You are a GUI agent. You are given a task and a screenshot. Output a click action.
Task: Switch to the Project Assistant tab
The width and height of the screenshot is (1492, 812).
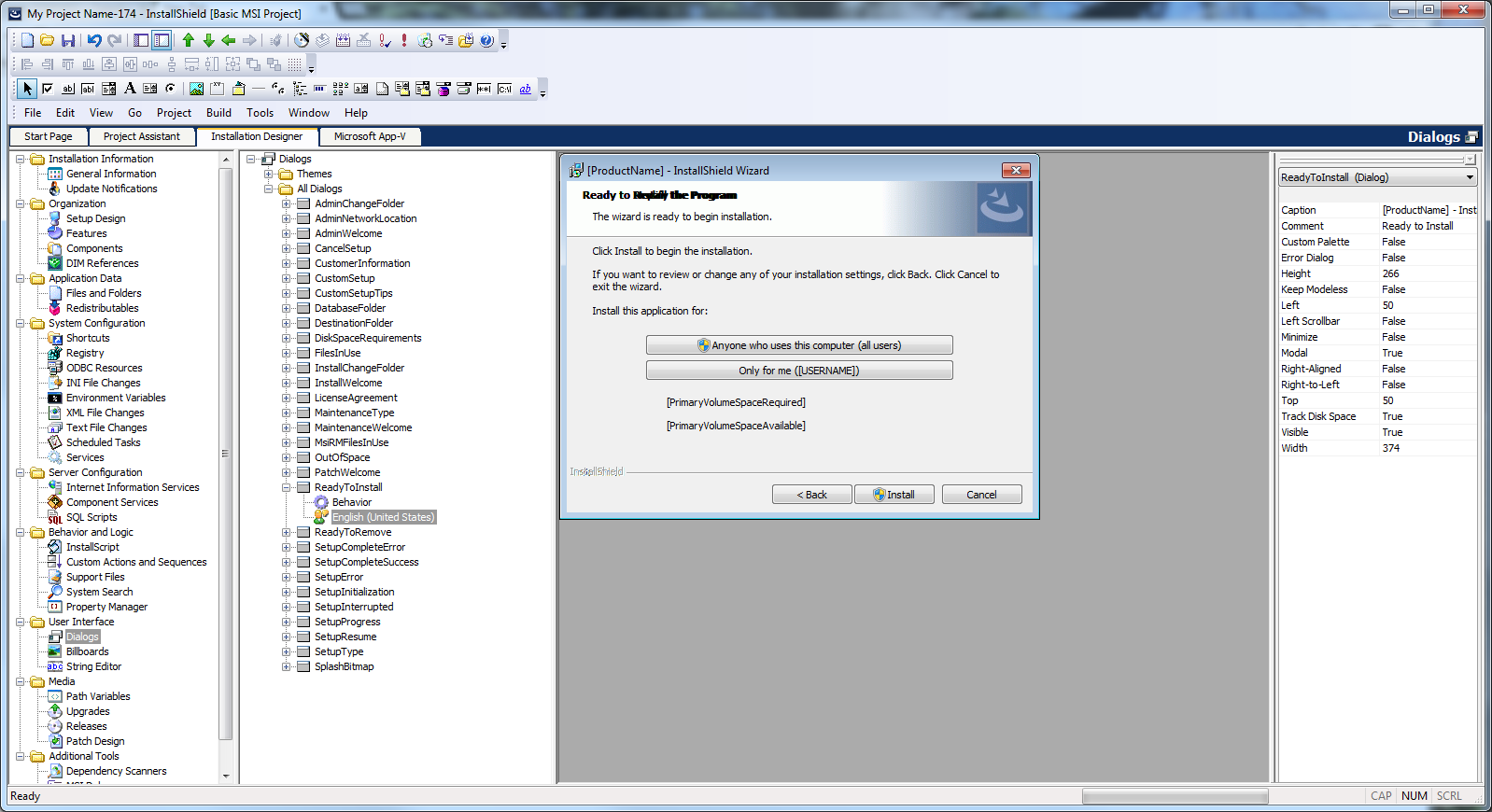coord(142,136)
